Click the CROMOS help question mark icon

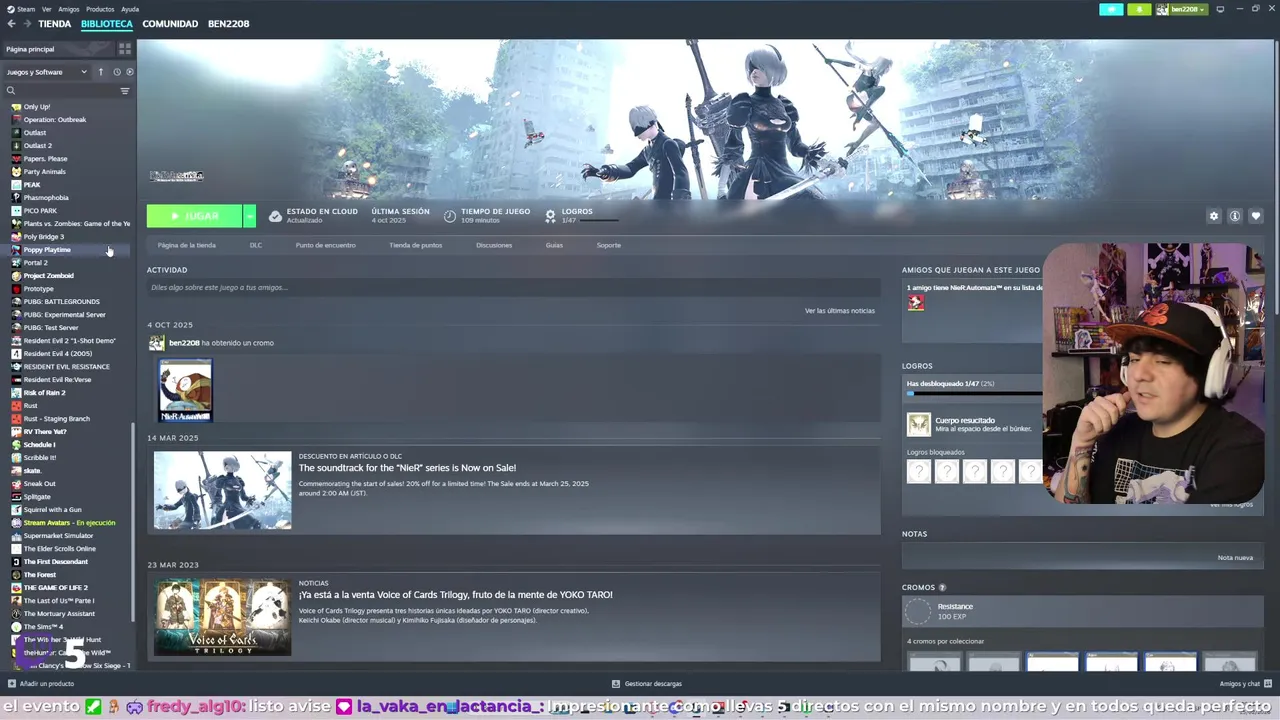[942, 588]
